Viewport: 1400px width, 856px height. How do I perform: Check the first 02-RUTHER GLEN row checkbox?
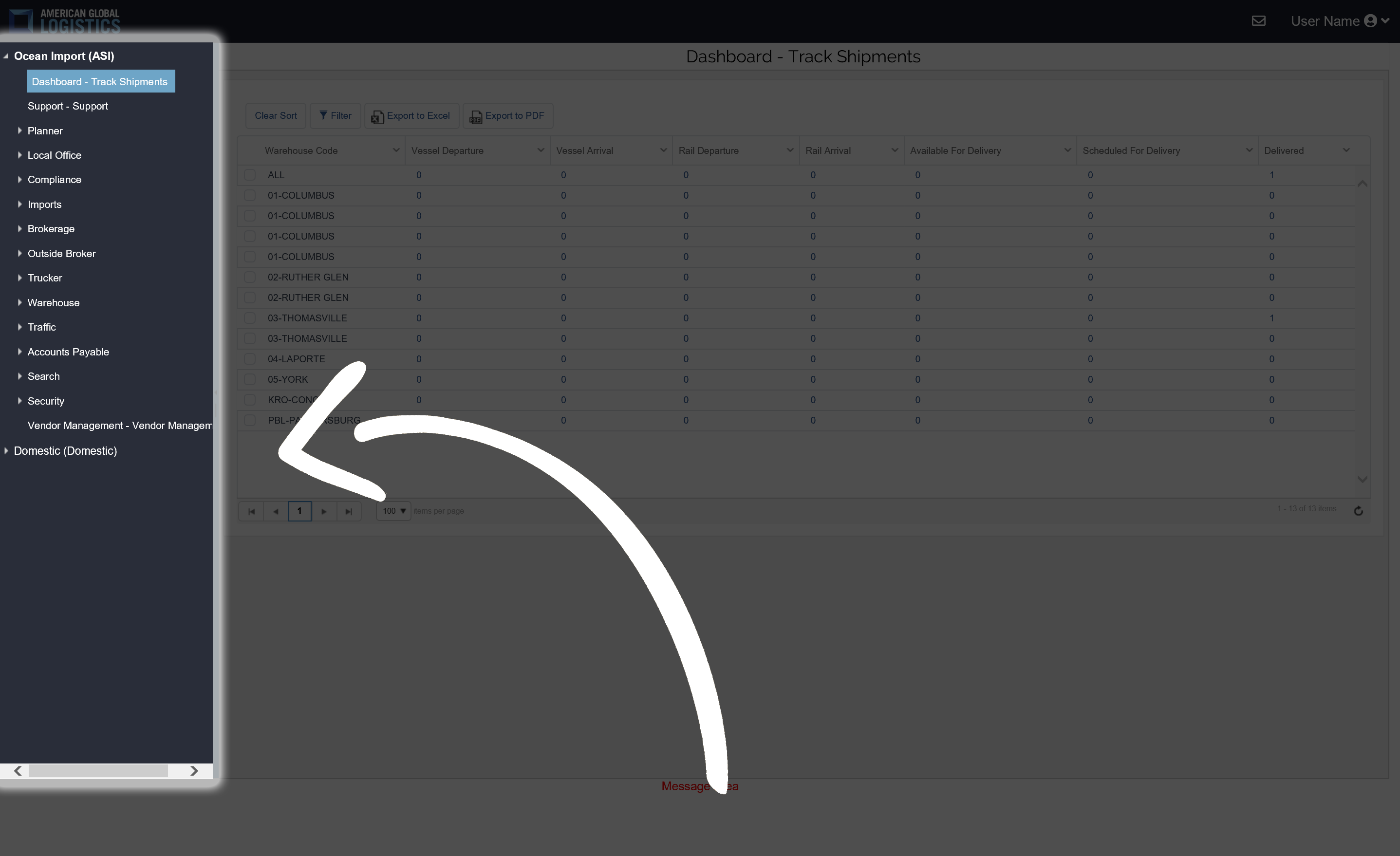click(249, 277)
